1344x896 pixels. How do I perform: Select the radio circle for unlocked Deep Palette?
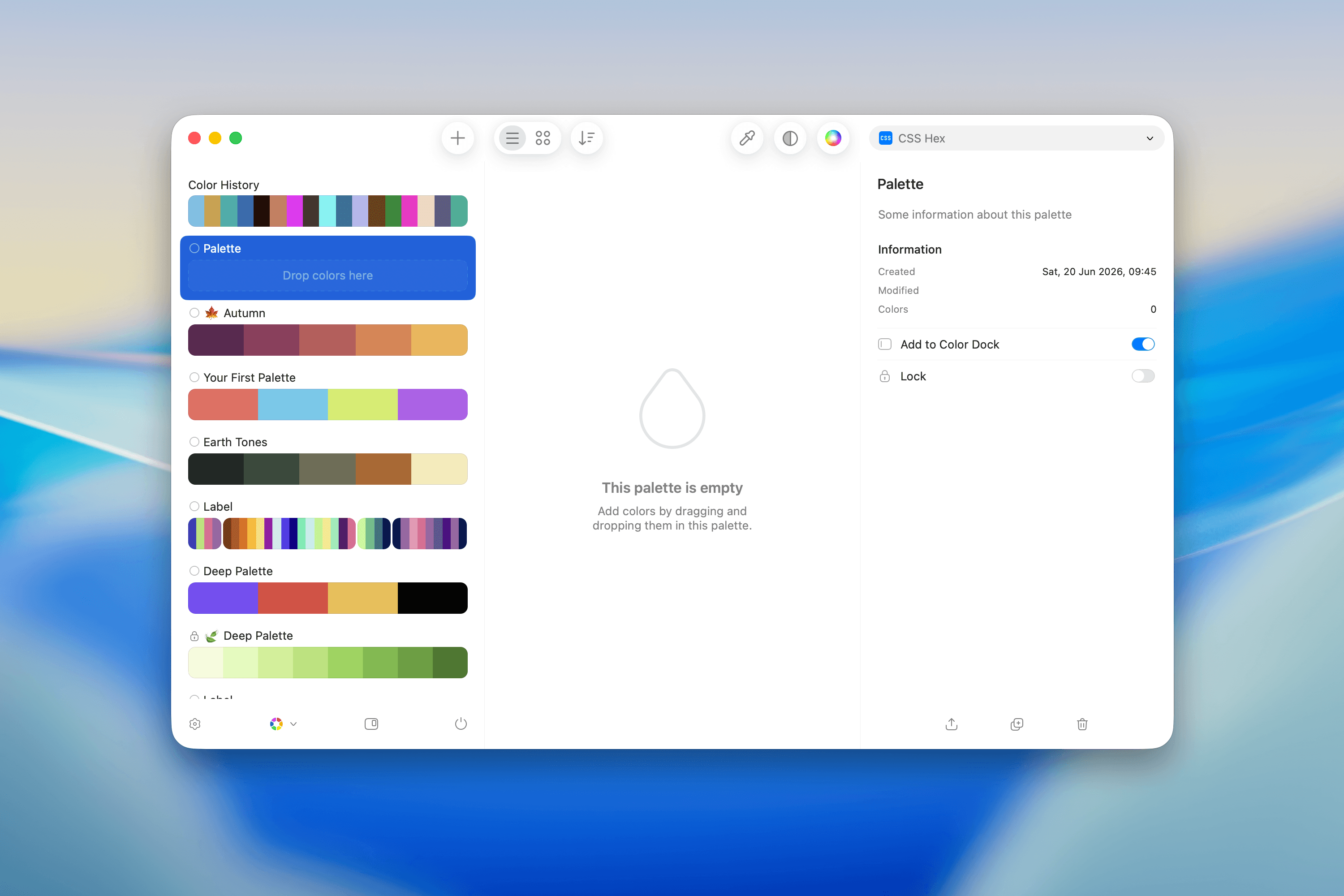pos(194,571)
